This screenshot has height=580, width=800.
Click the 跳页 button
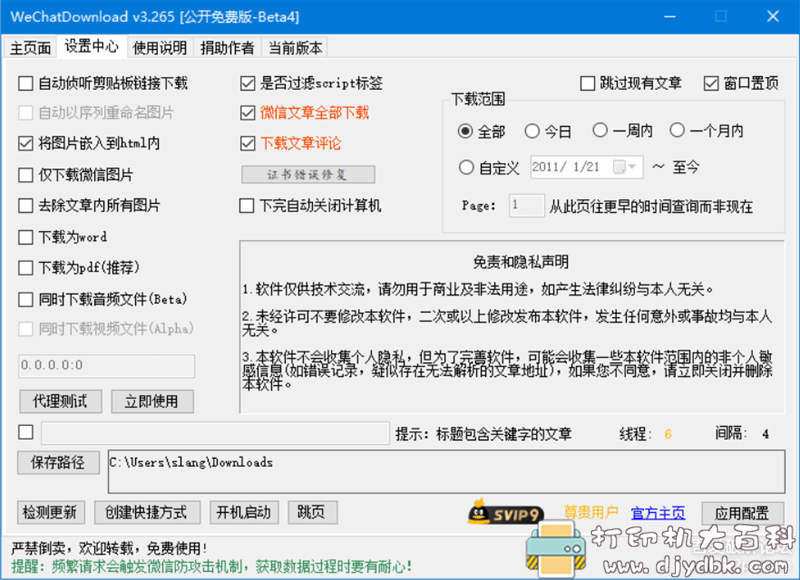point(312,512)
